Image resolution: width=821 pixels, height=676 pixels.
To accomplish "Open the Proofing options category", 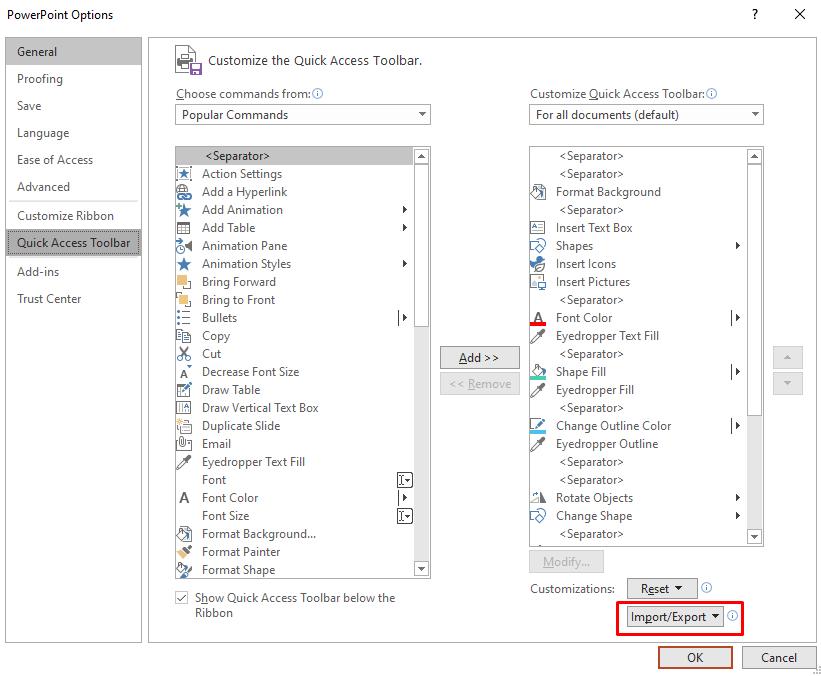I will pos(73,79).
